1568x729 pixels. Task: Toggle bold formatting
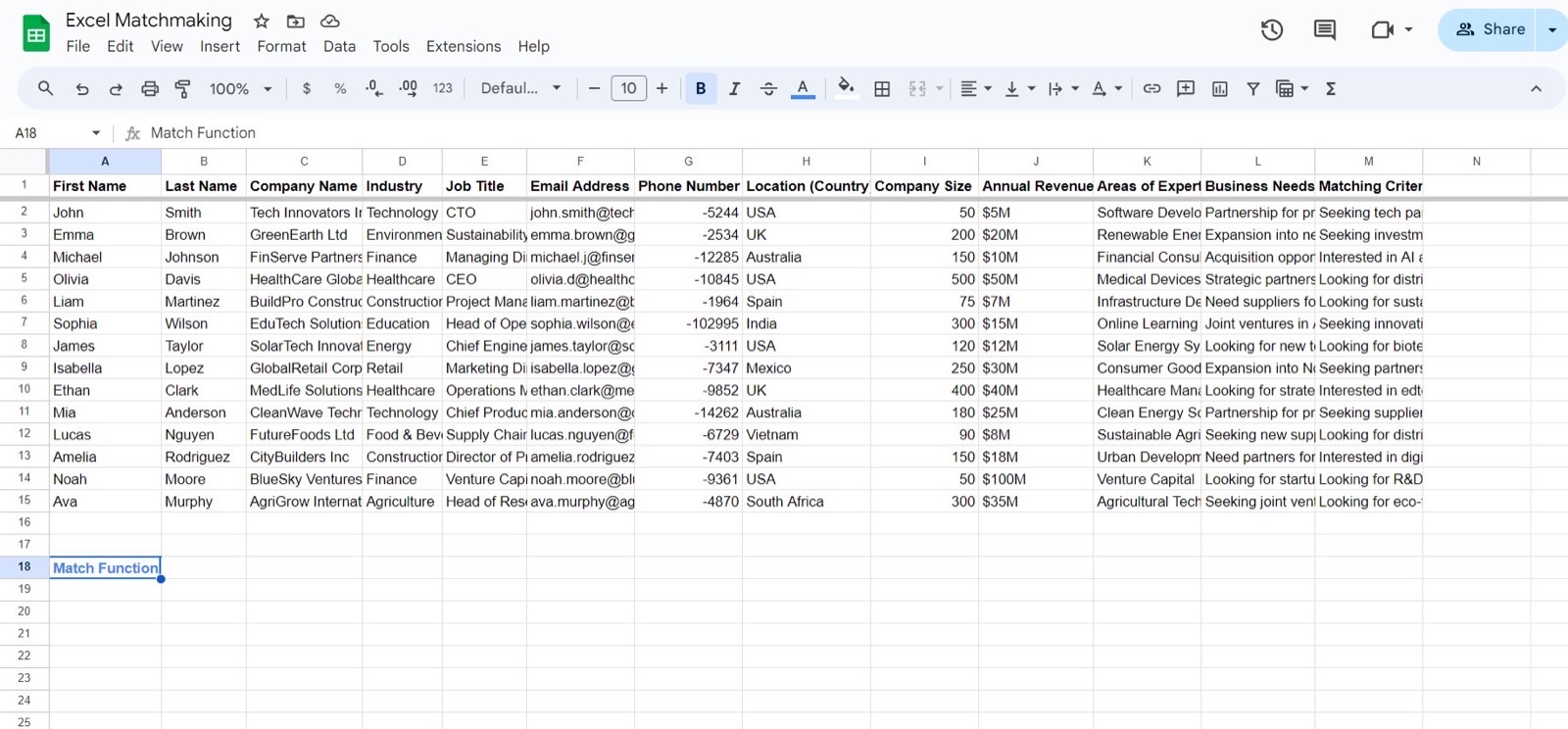[701, 88]
